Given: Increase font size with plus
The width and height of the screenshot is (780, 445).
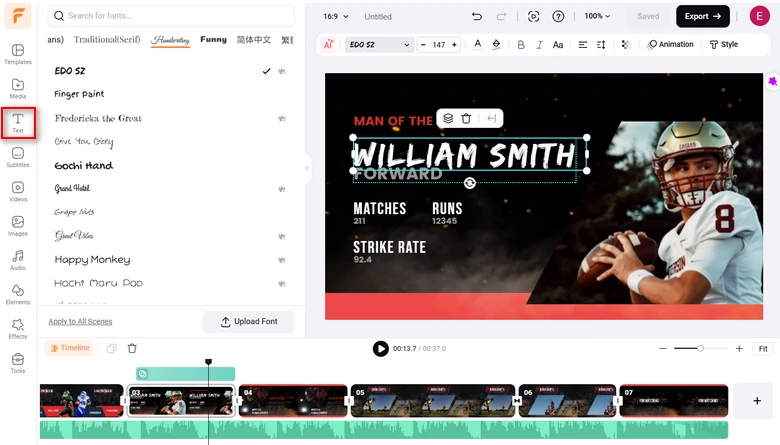Looking at the screenshot, I should click(x=454, y=45).
